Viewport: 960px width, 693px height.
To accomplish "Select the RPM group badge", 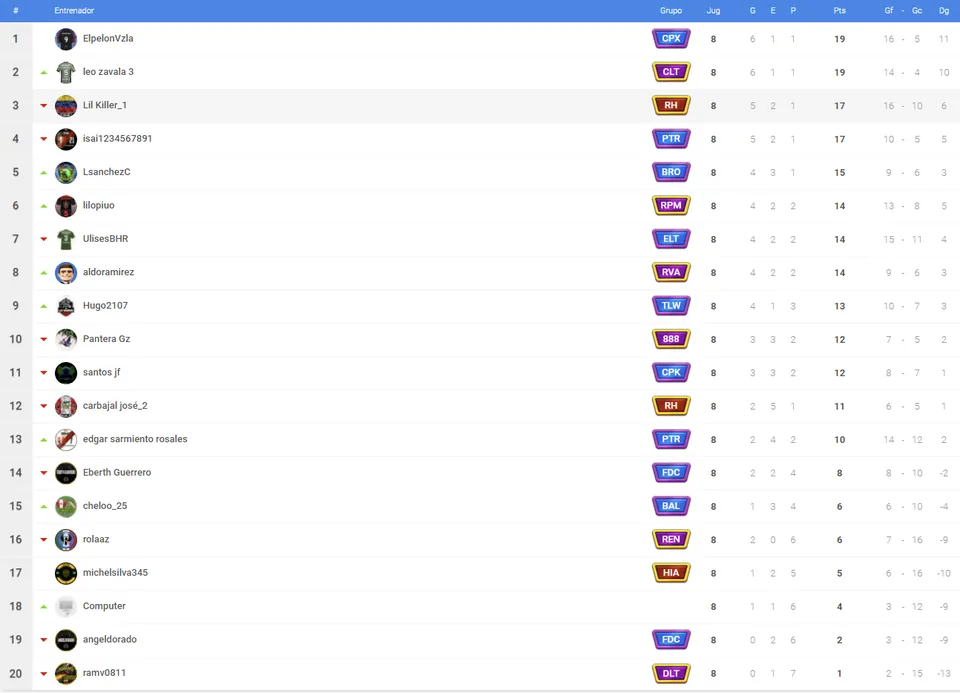I will [671, 206].
